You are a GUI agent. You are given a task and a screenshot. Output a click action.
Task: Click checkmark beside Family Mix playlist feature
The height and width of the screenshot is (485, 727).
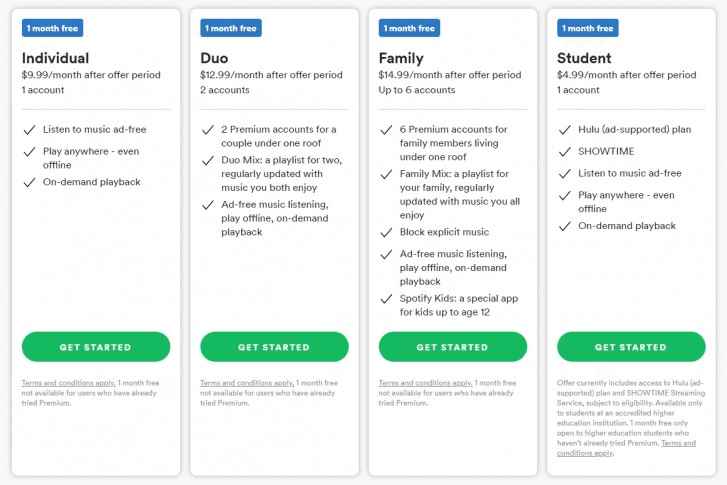pyautogui.click(x=386, y=174)
